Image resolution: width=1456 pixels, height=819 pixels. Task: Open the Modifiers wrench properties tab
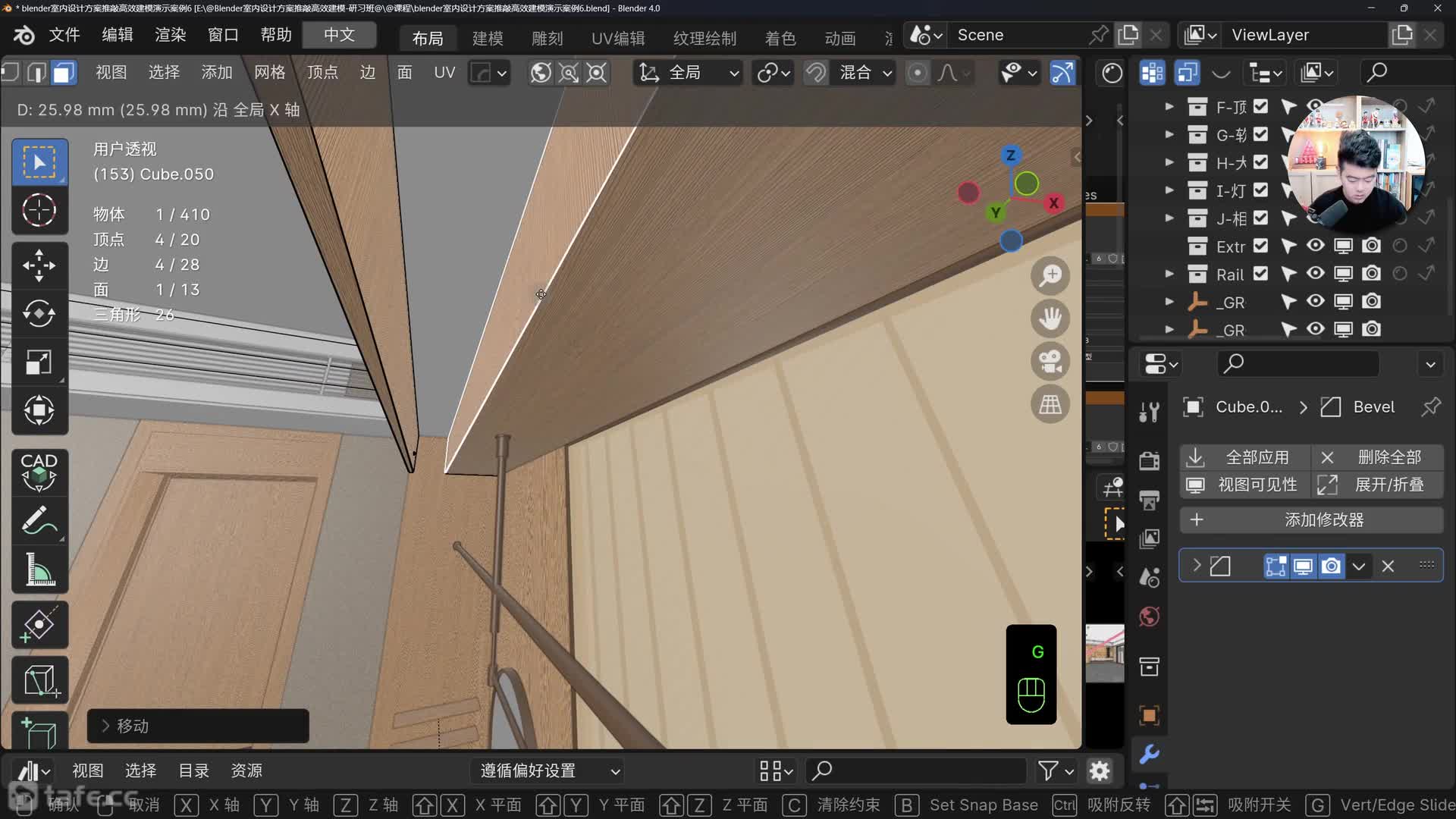1149,754
